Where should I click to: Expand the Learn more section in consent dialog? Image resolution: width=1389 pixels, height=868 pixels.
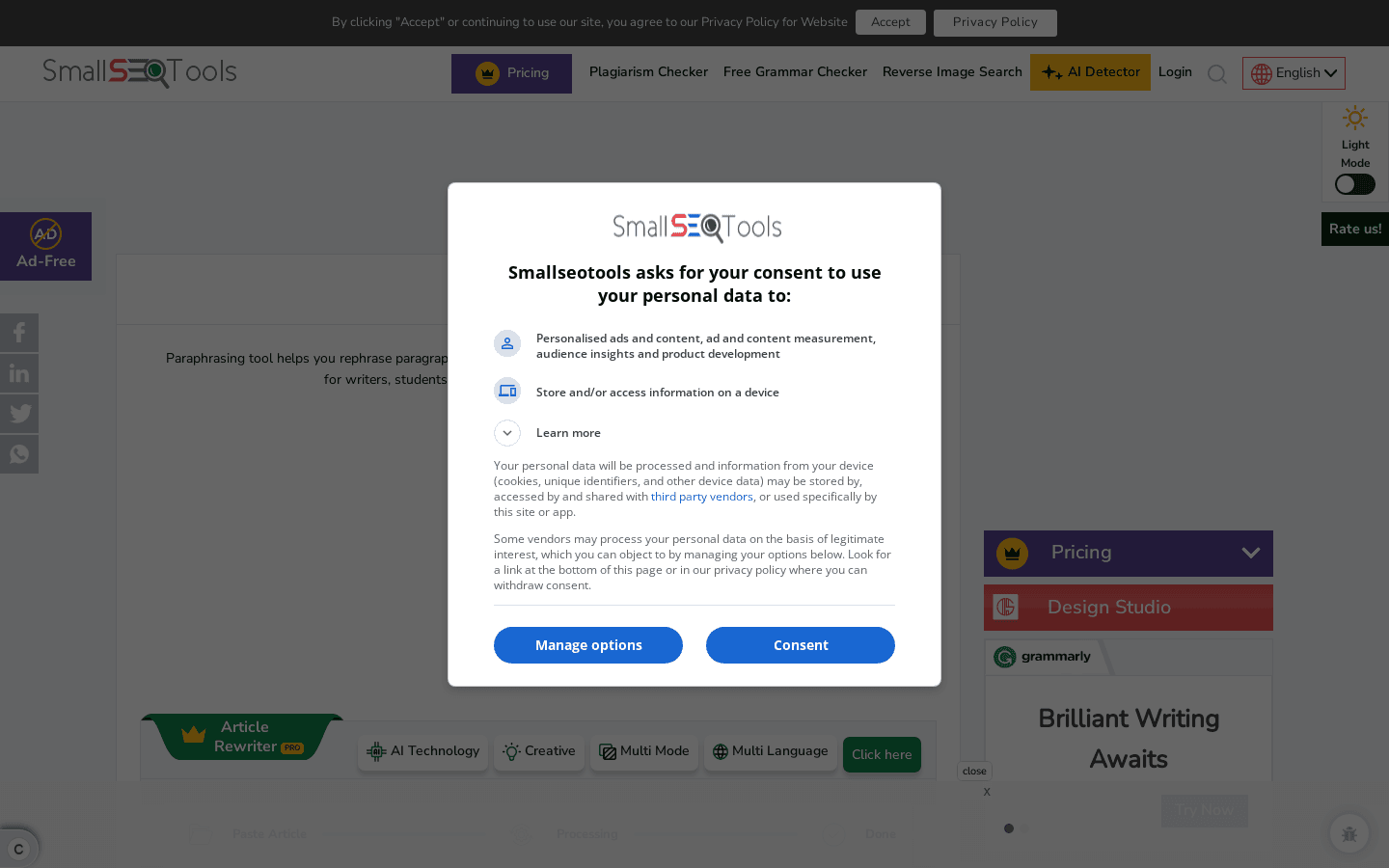point(507,433)
